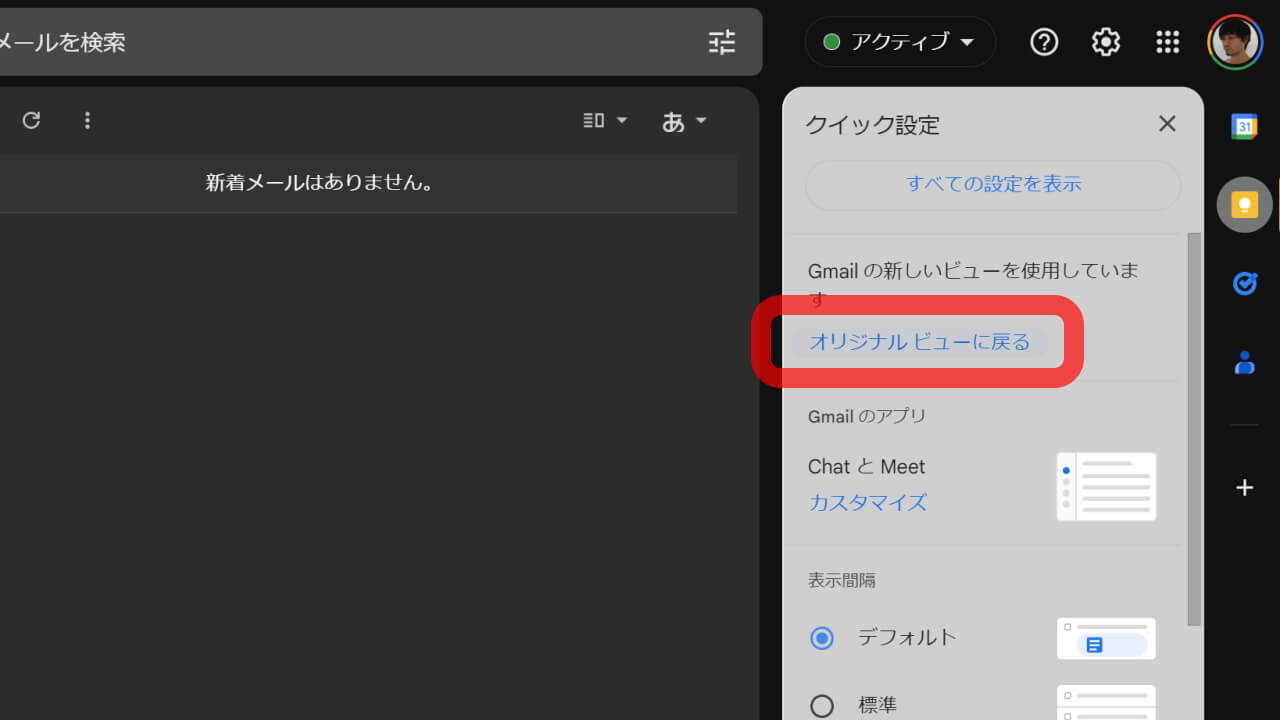The height and width of the screenshot is (720, 1280).
Task: Close the クイック設定 panel
Action: (x=1167, y=123)
